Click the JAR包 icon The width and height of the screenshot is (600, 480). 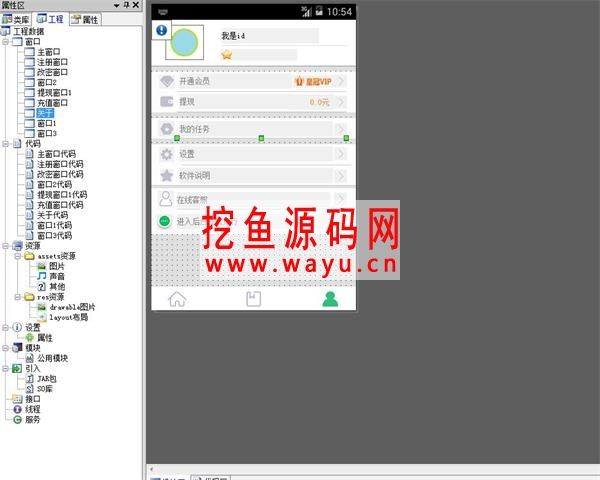[x=29, y=379]
